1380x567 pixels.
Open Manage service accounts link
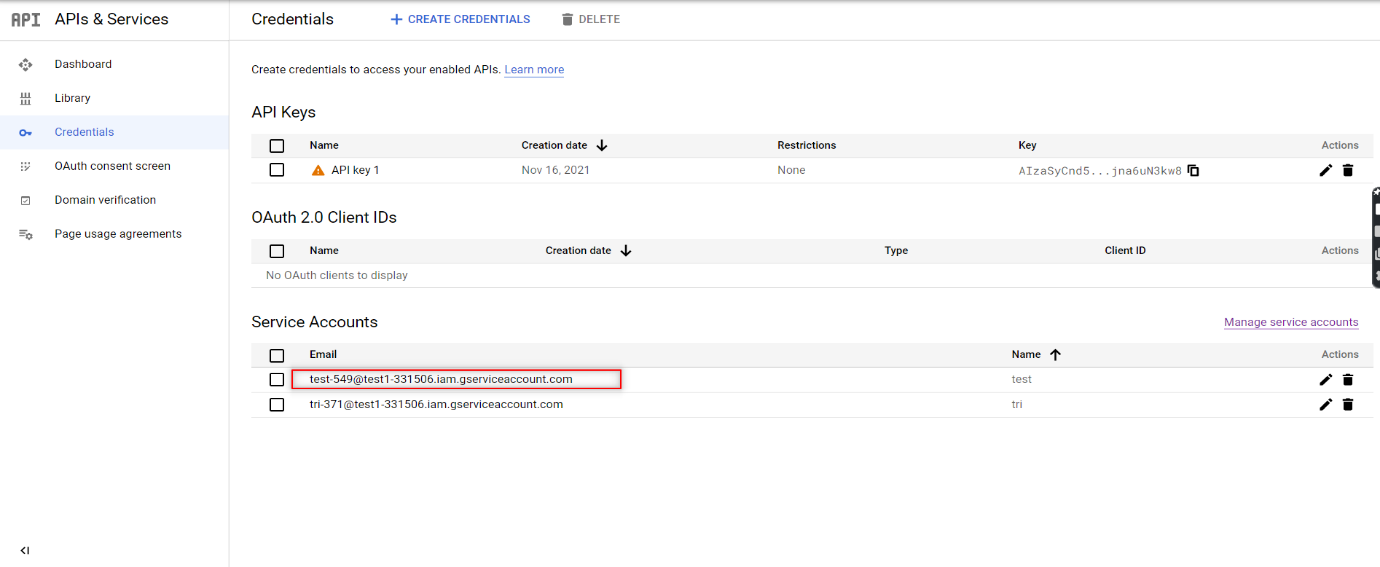1291,322
